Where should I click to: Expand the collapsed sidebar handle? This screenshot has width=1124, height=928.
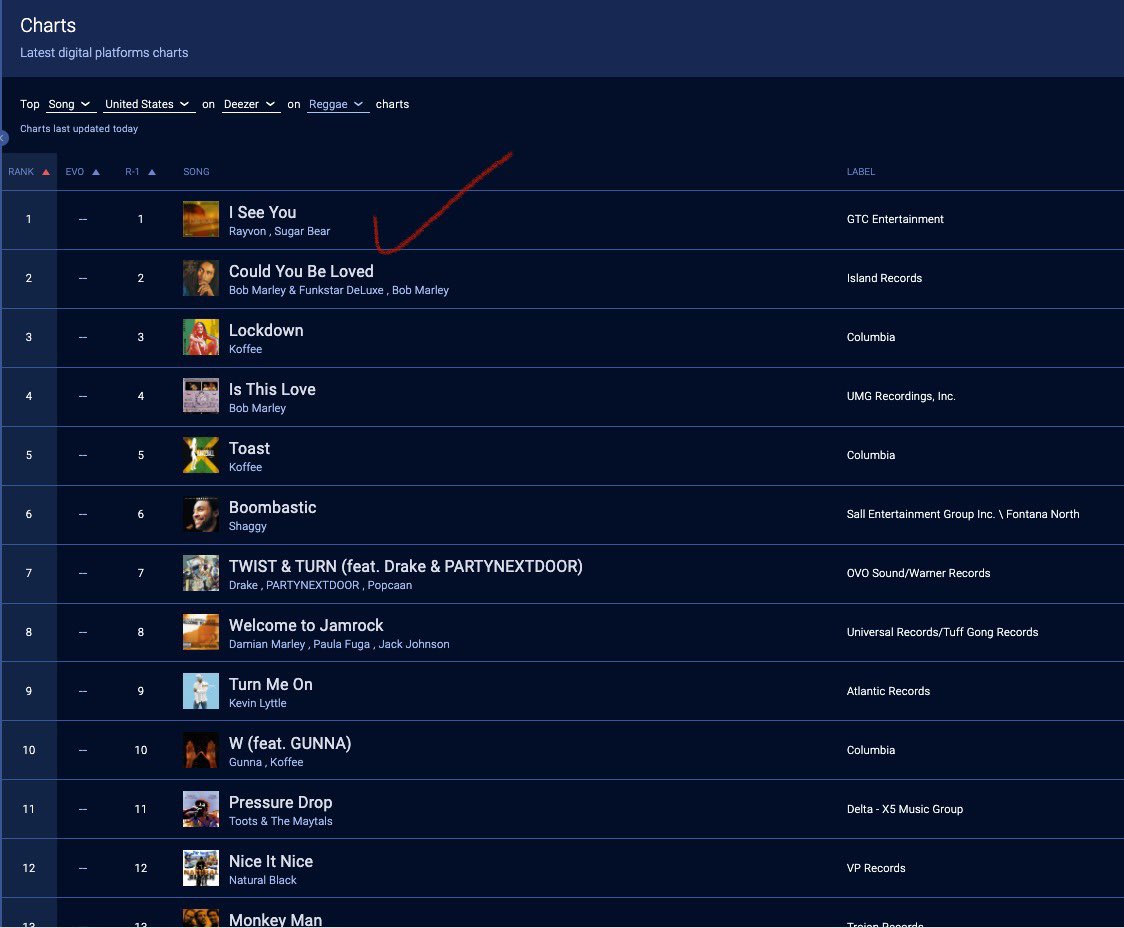pyautogui.click(x=4, y=138)
